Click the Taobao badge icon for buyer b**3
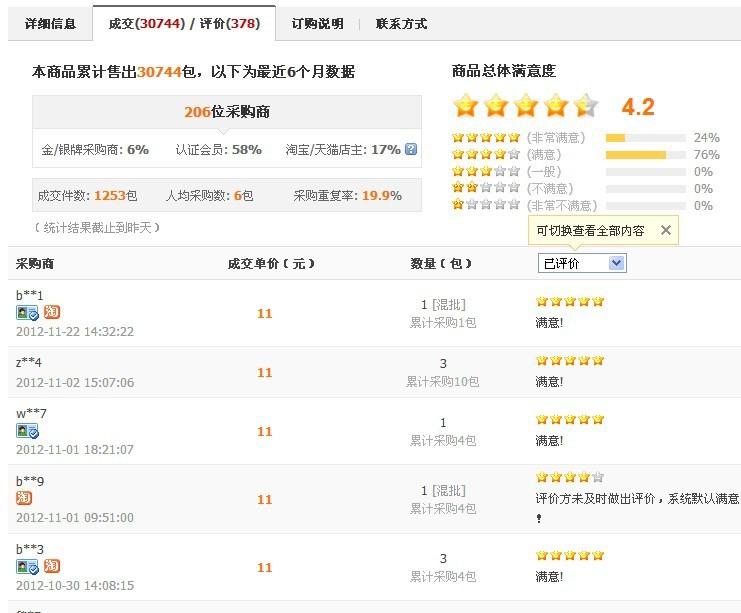741x613 pixels. click(x=51, y=567)
